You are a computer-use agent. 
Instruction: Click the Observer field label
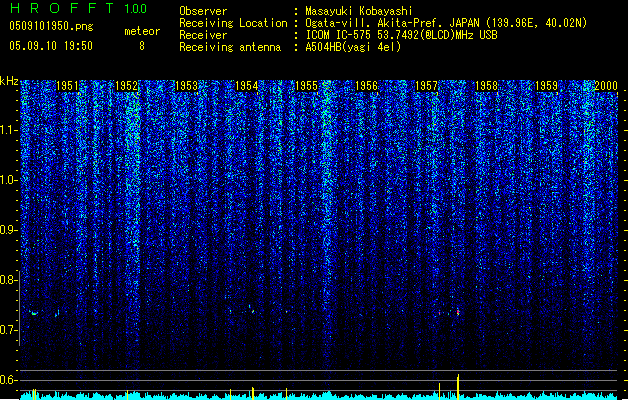[x=203, y=11]
